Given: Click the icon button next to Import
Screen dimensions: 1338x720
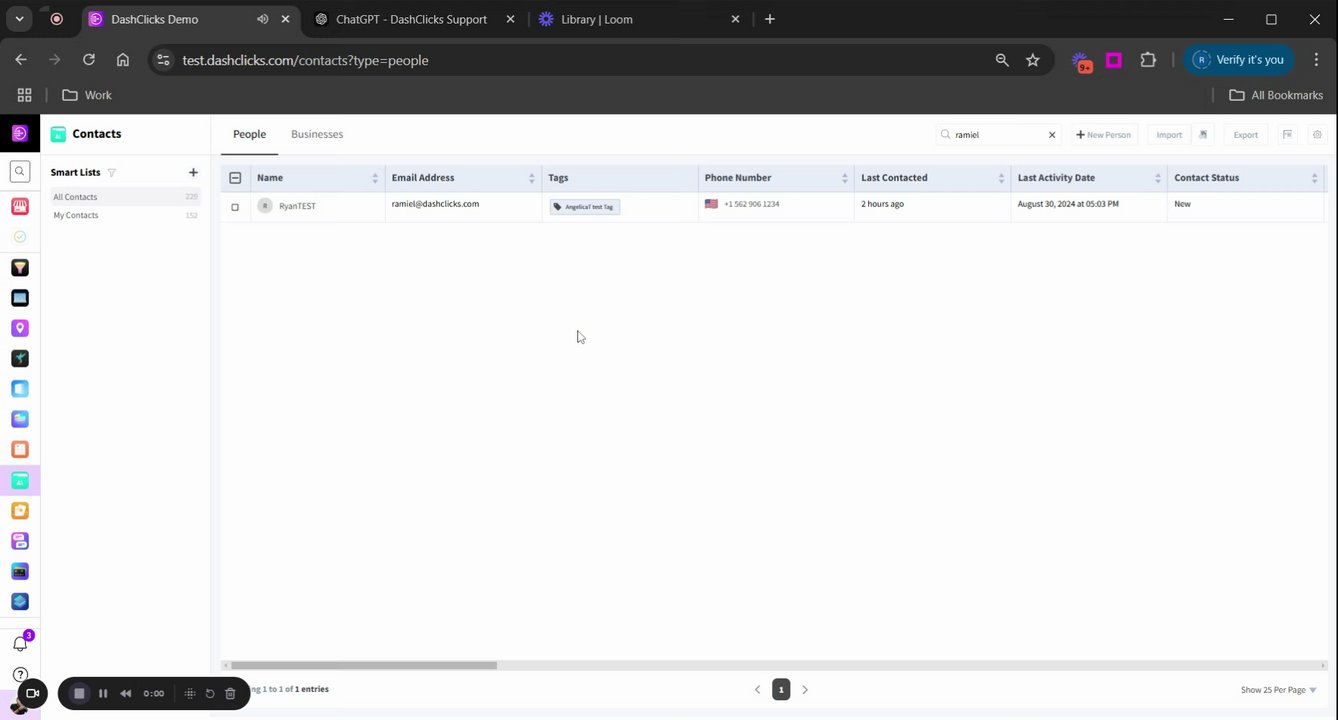Looking at the screenshot, I should (1203, 134).
